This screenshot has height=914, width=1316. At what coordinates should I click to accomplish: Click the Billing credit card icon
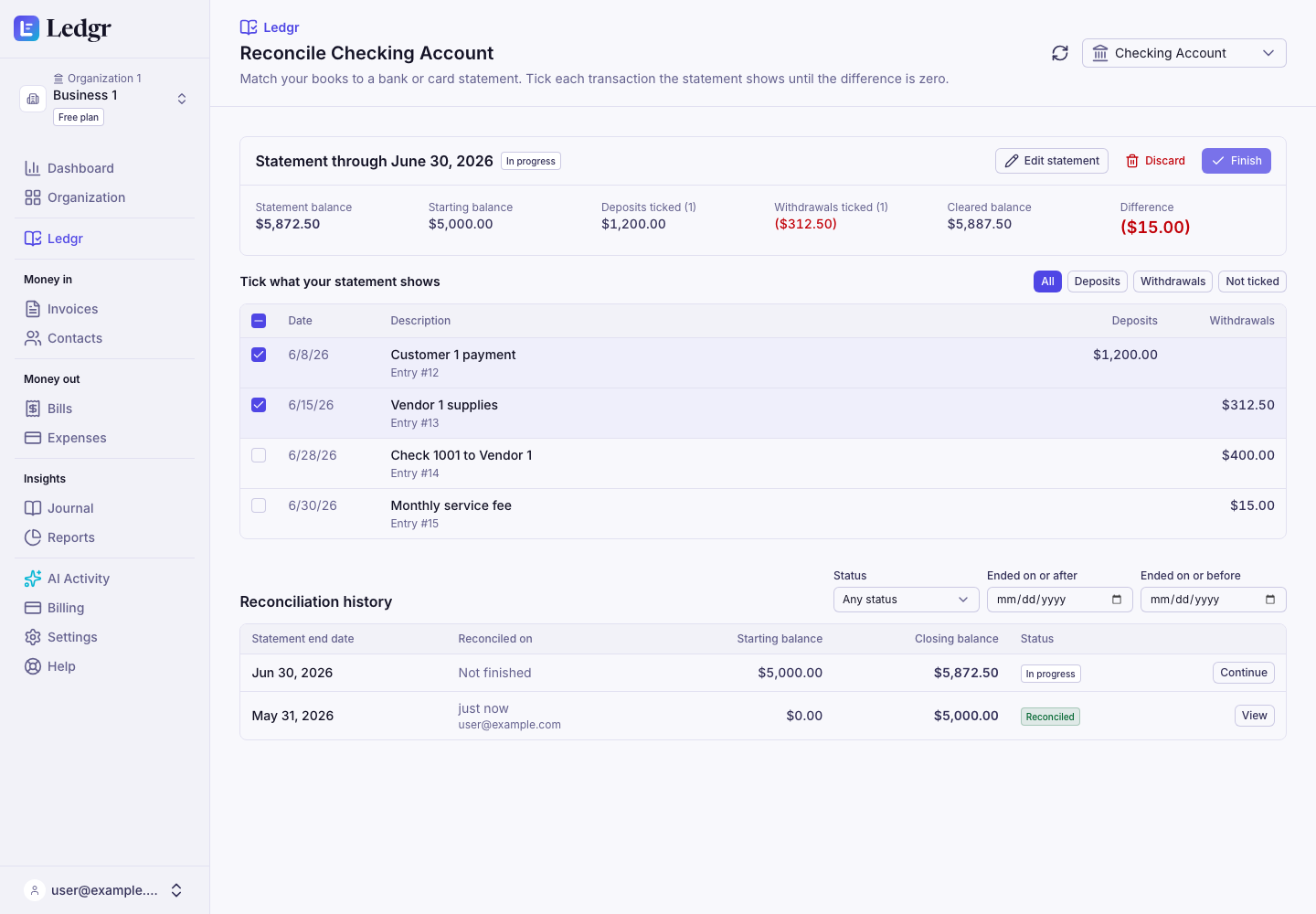tap(33, 608)
